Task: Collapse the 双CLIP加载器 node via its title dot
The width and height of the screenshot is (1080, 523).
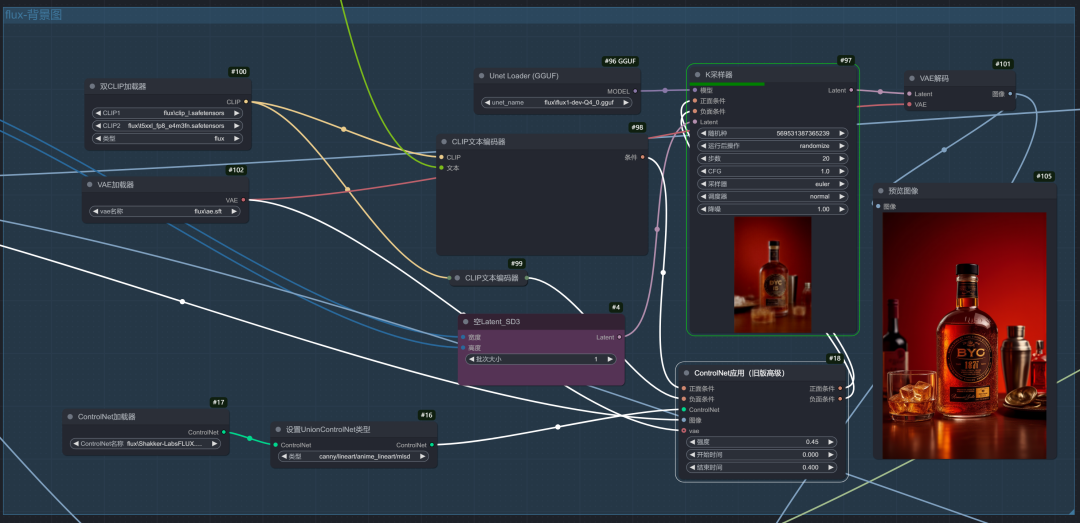Action: point(92,86)
